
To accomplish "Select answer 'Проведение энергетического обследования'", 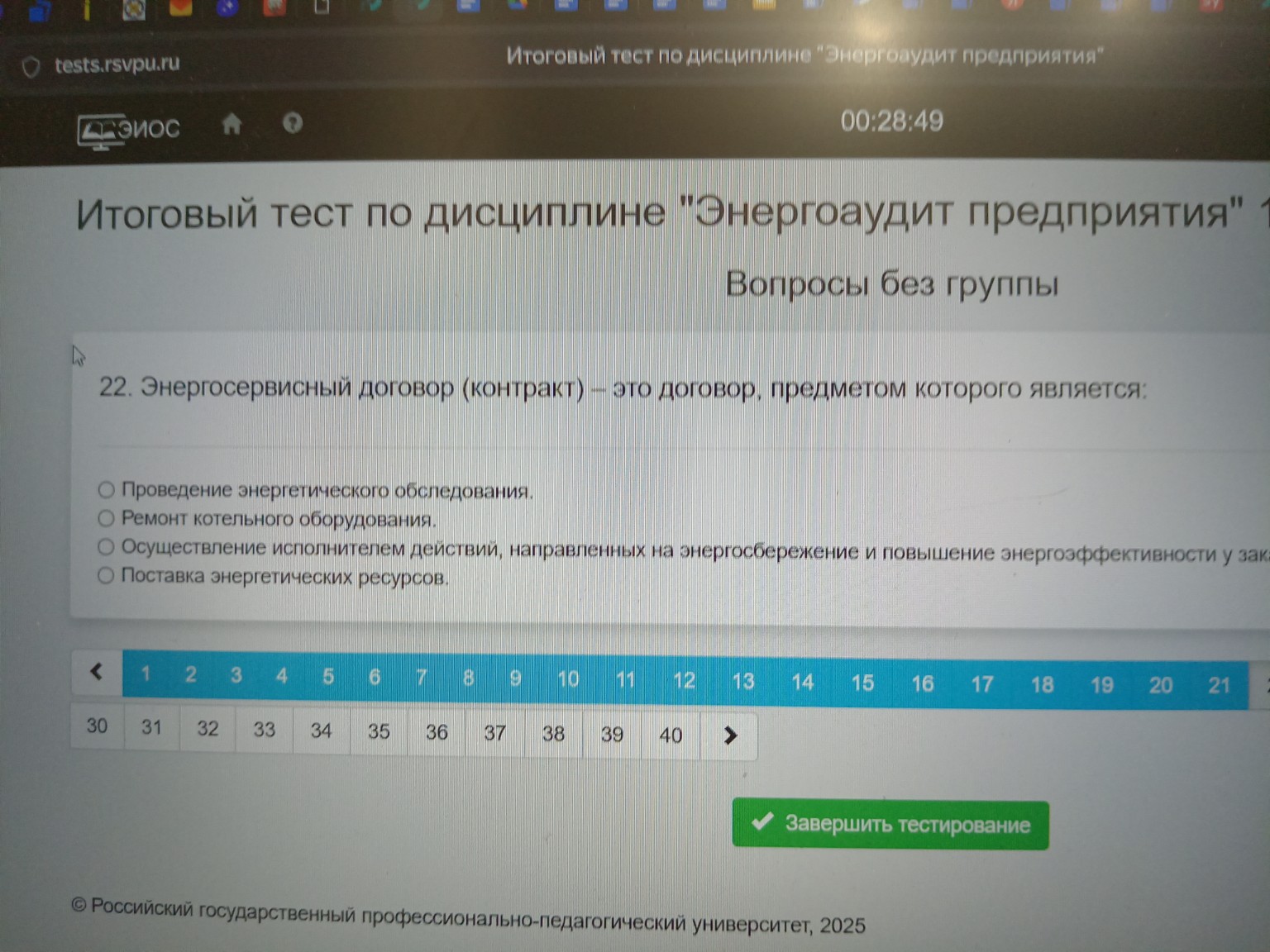I will click(x=106, y=489).
